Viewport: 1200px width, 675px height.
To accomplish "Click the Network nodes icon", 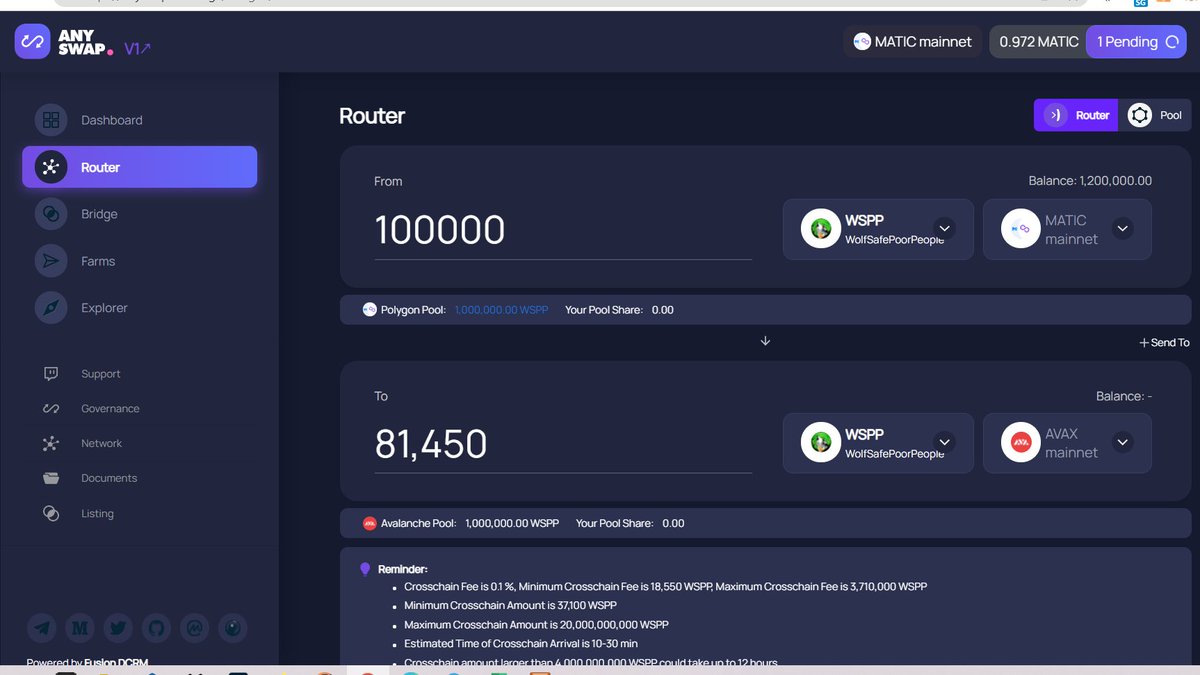I will point(51,443).
